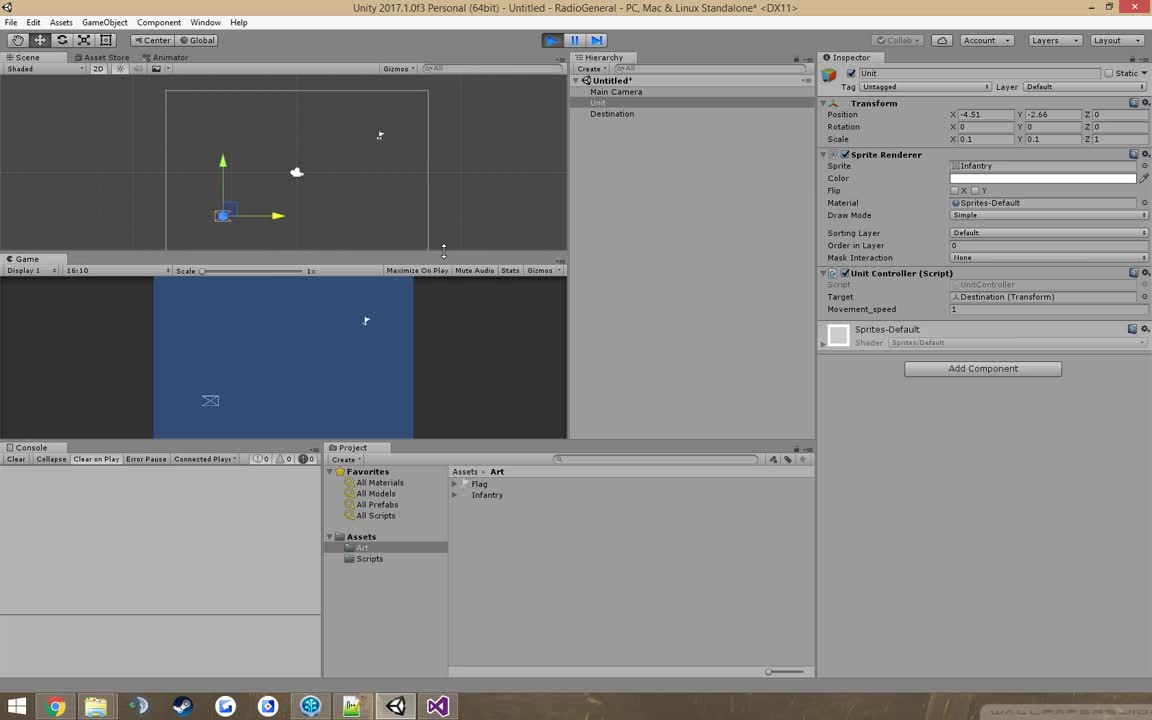The image size is (1152, 720).
Task: Open the GameObject menu
Action: pos(106,22)
